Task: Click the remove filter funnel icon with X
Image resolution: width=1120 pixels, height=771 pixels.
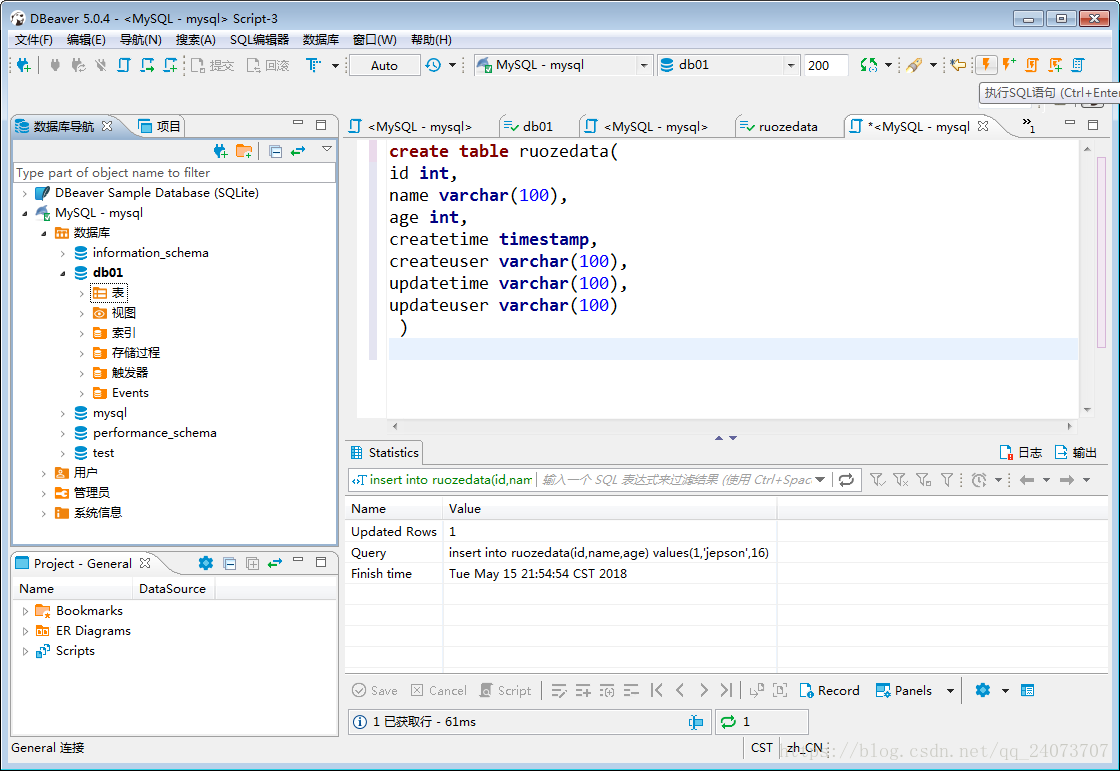Action: pyautogui.click(x=900, y=479)
